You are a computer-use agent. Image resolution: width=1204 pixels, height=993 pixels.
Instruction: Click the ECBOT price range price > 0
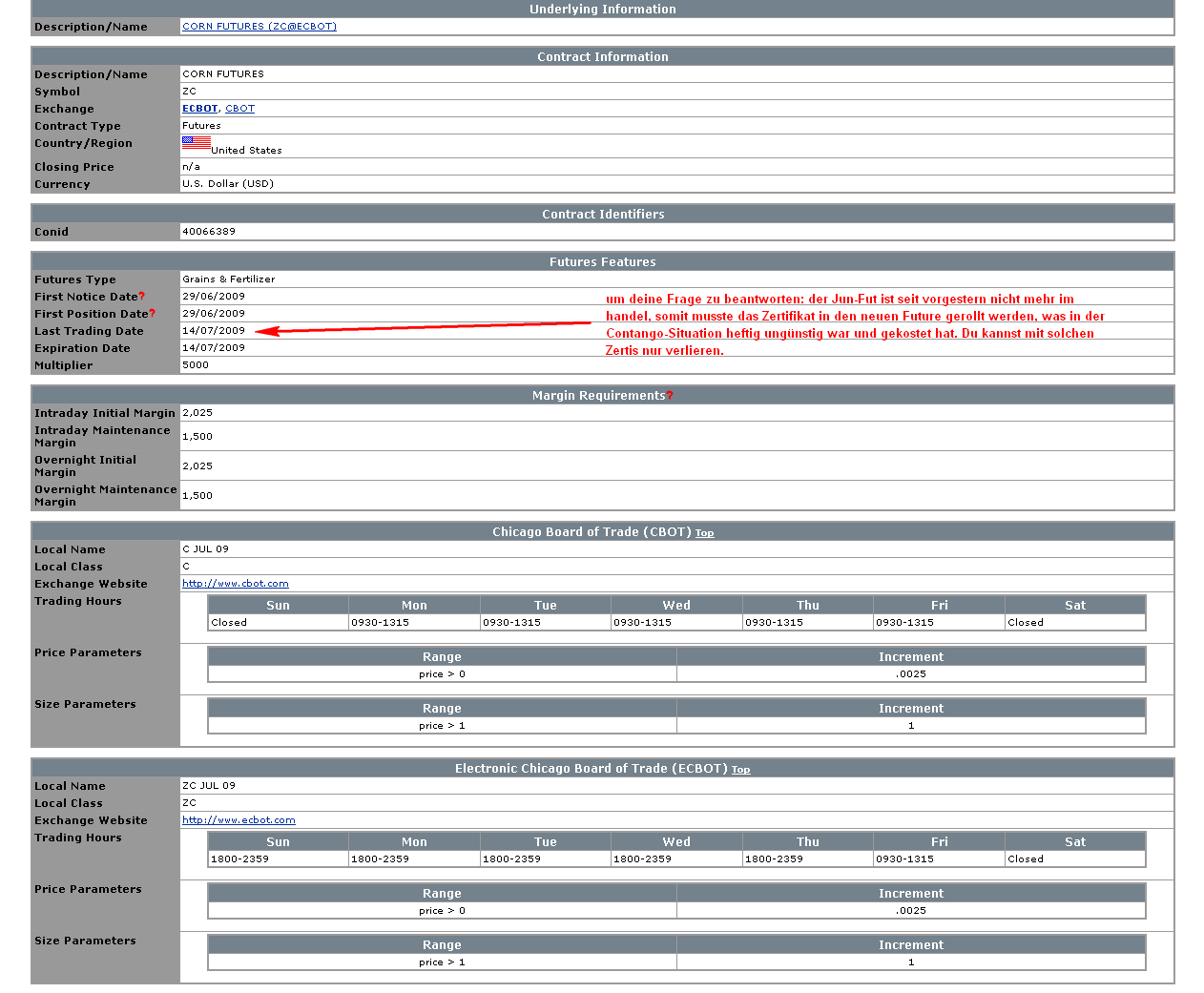[x=442, y=911]
